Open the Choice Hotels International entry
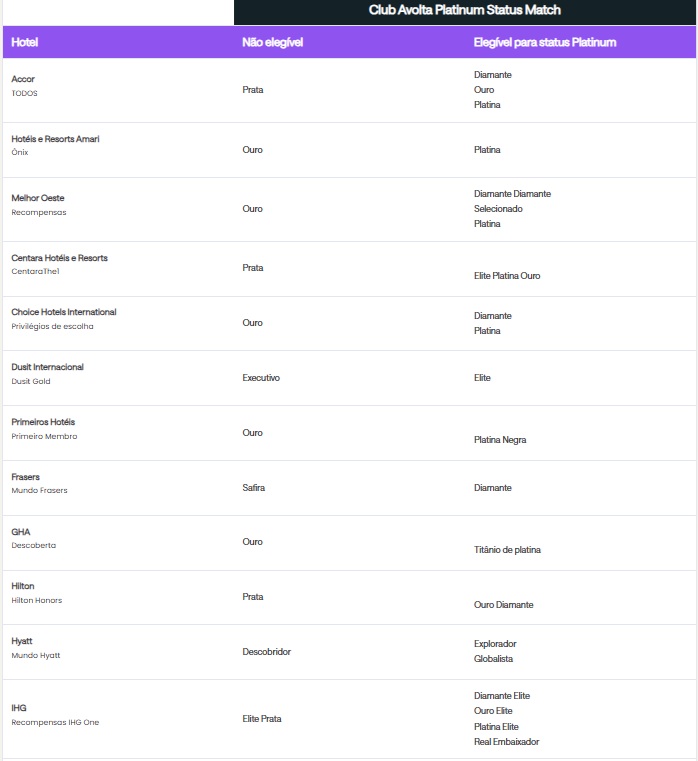 (x=64, y=312)
